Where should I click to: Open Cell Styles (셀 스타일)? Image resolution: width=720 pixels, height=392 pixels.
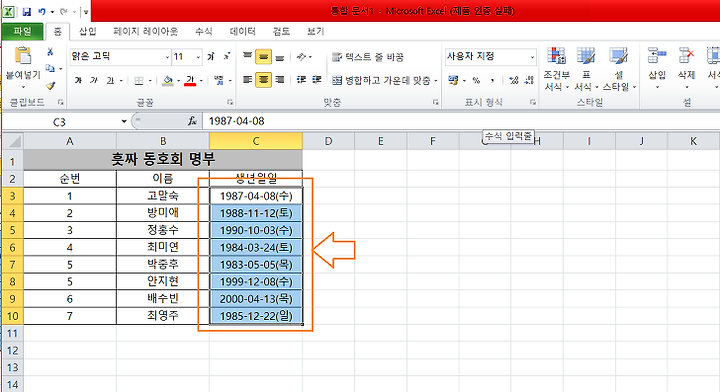(x=619, y=68)
